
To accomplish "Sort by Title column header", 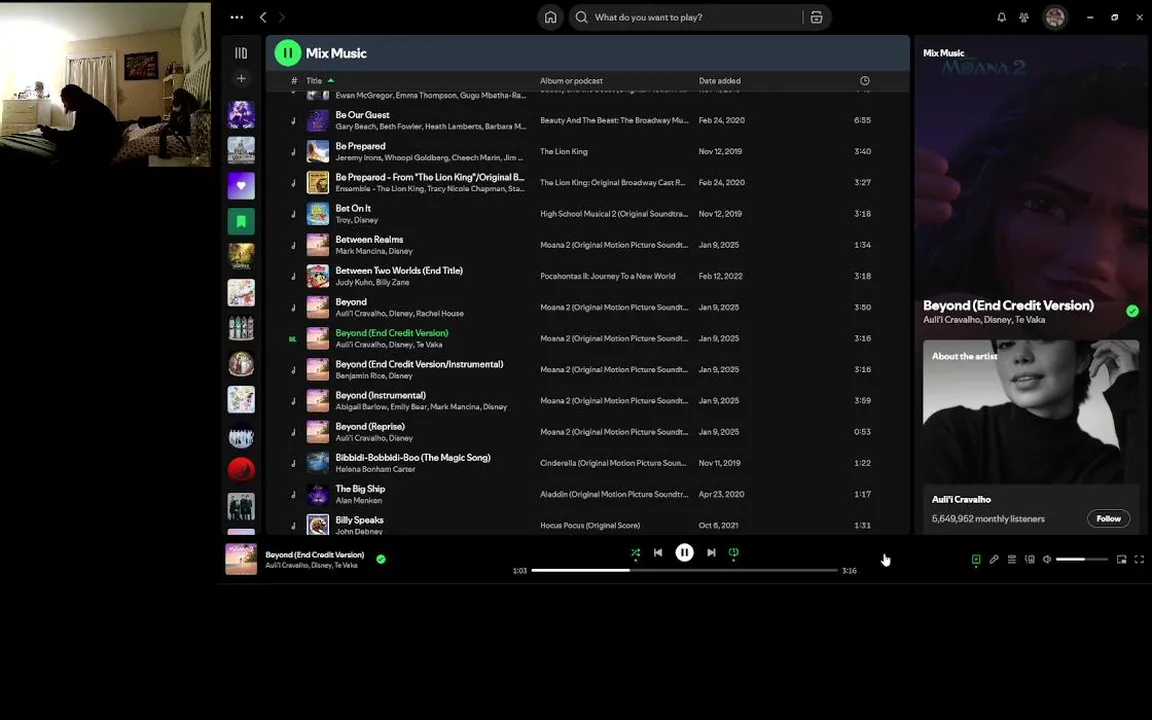I will (314, 81).
